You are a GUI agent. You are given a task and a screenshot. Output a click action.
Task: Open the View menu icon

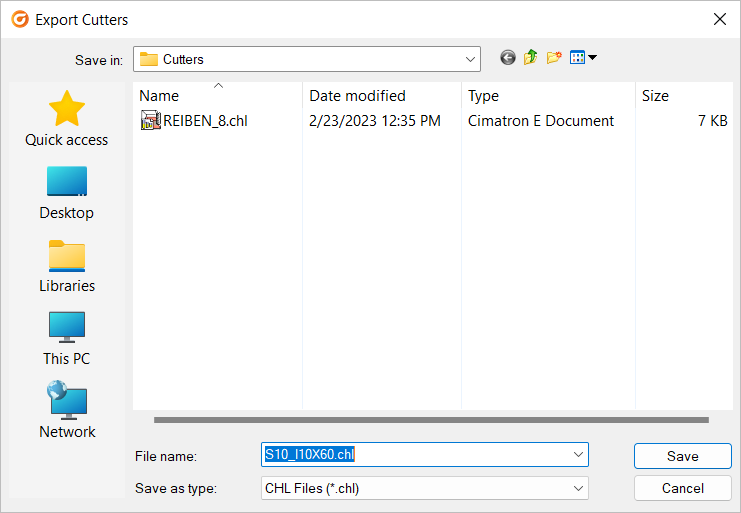583,58
